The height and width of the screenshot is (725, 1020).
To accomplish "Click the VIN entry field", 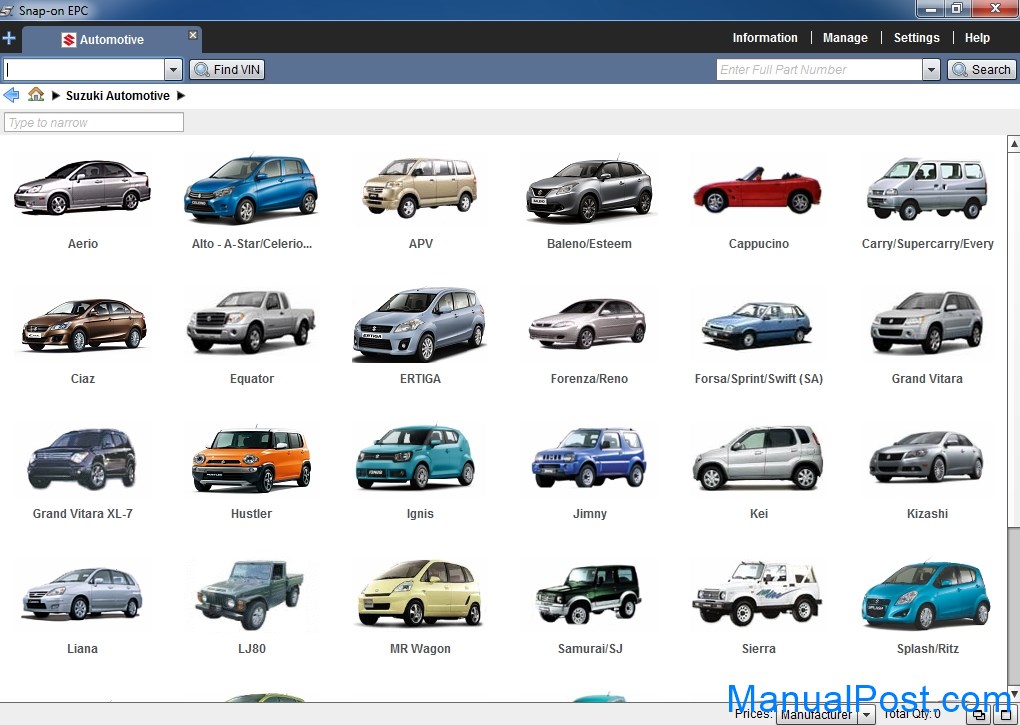I will 83,70.
